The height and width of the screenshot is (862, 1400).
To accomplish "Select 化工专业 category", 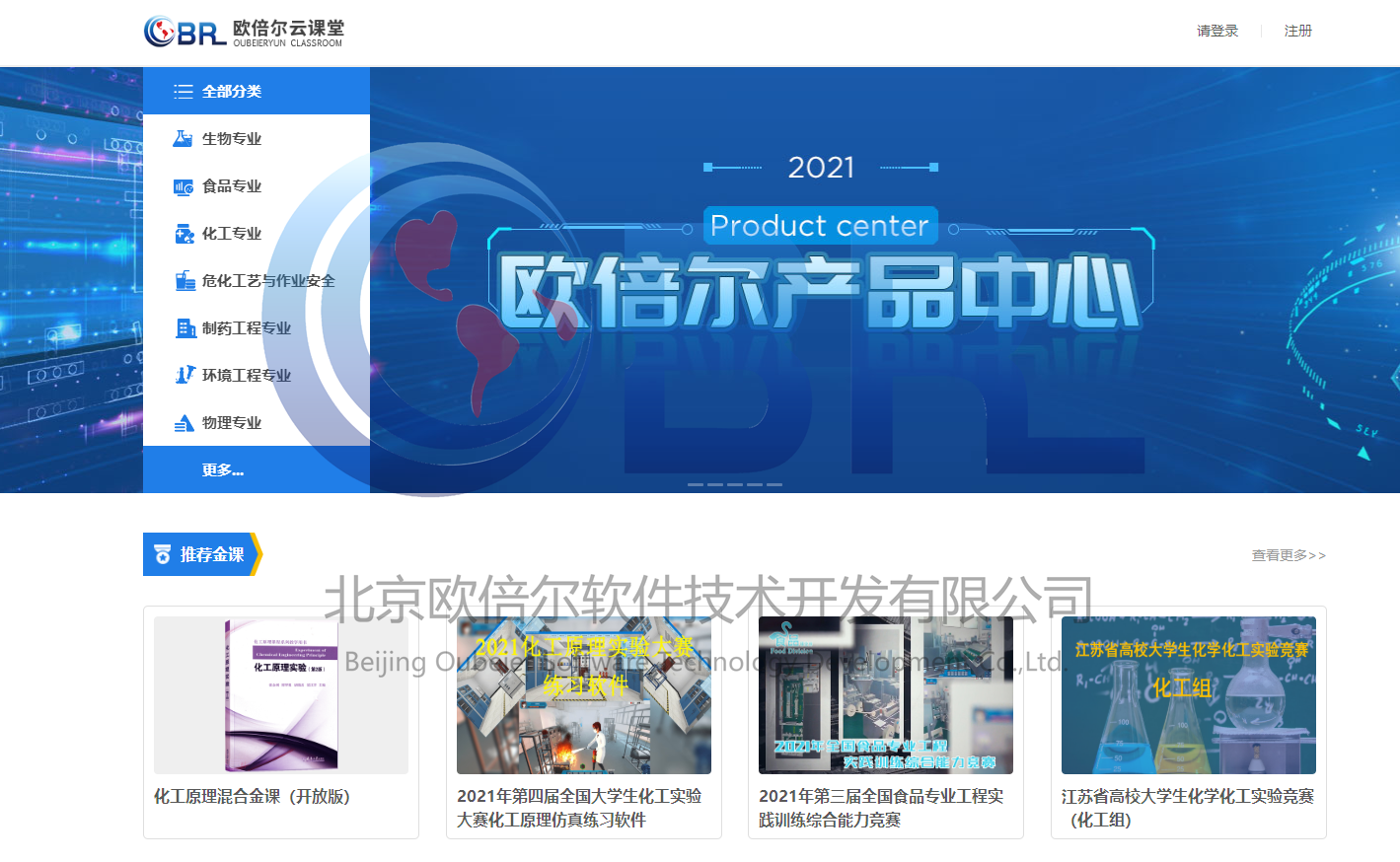I will click(257, 233).
